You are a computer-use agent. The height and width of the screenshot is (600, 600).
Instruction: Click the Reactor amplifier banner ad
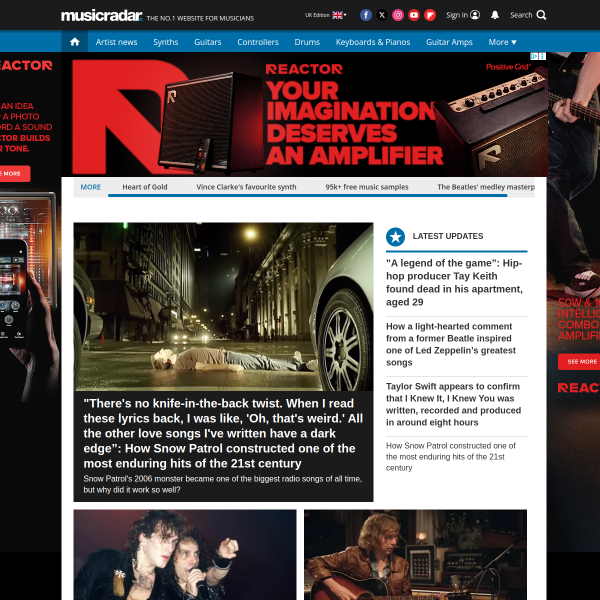304,114
